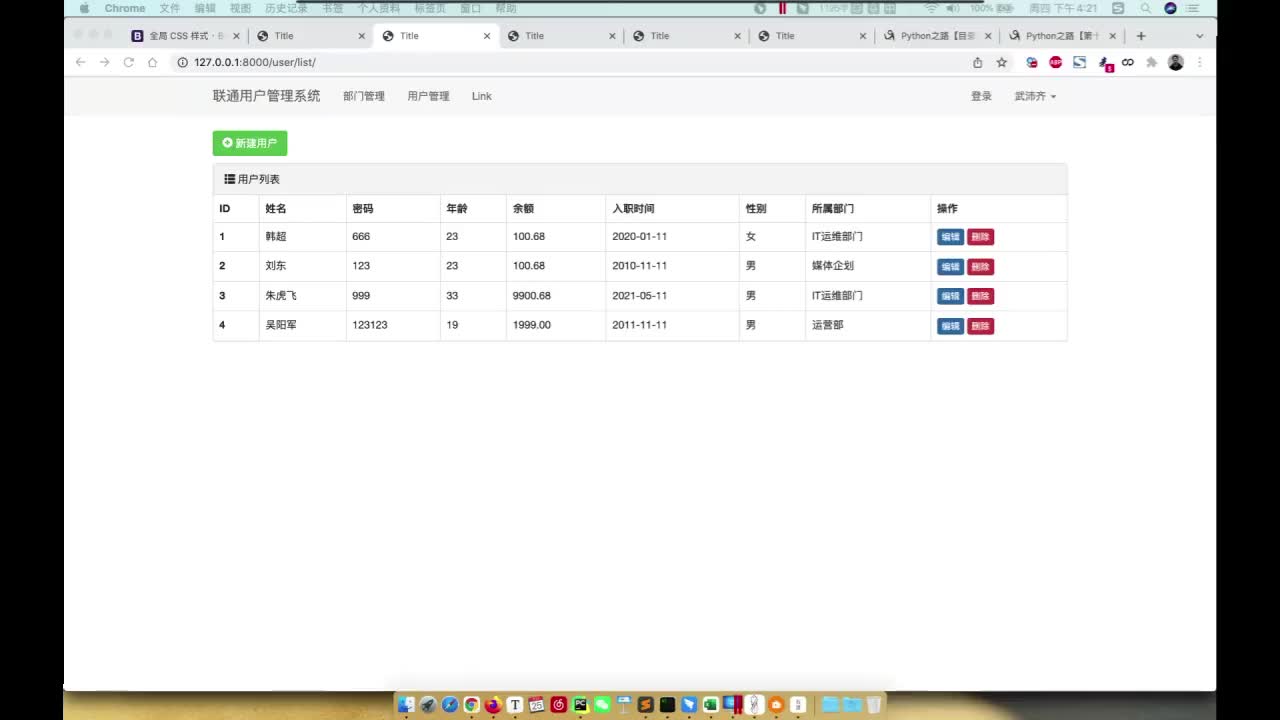Close the 全局 CSS 样式 tab
This screenshot has width=1280, height=720.
pos(236,36)
